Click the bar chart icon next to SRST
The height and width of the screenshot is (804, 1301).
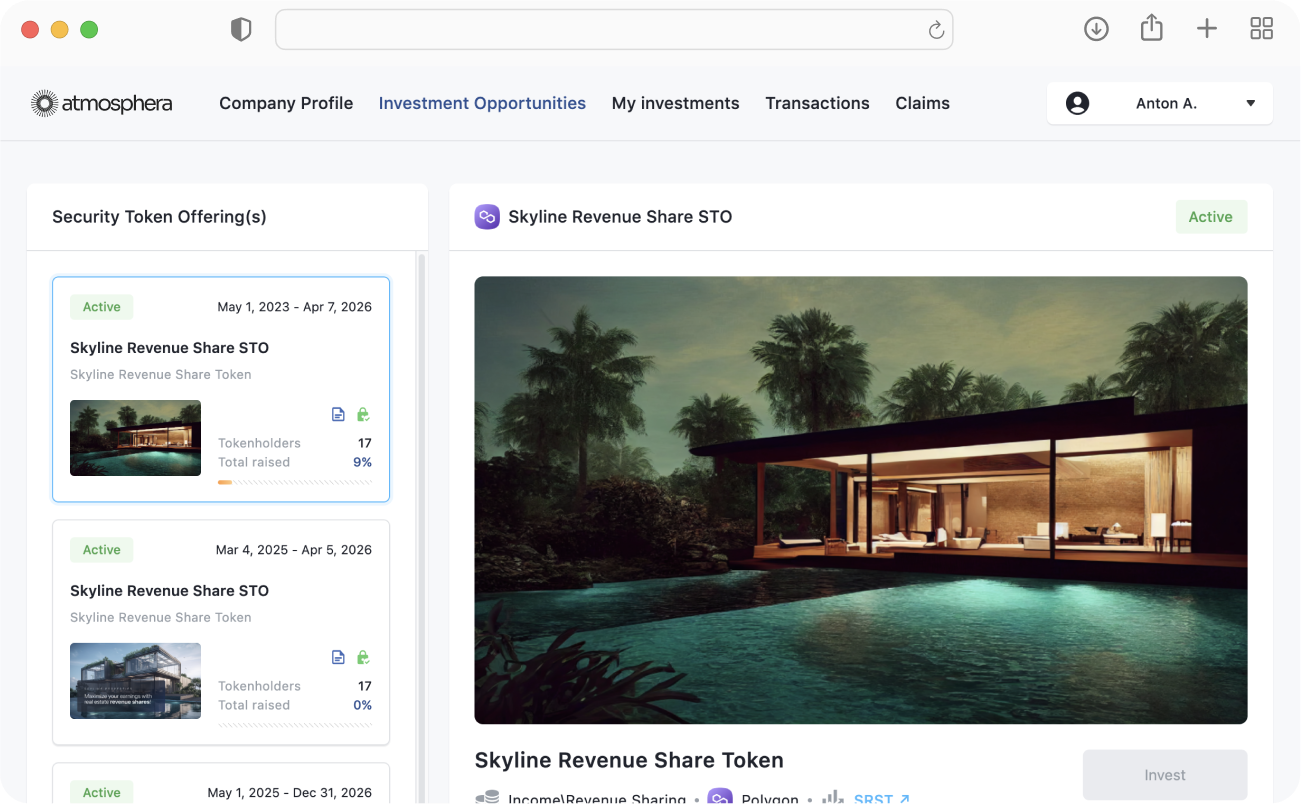[x=832, y=798]
